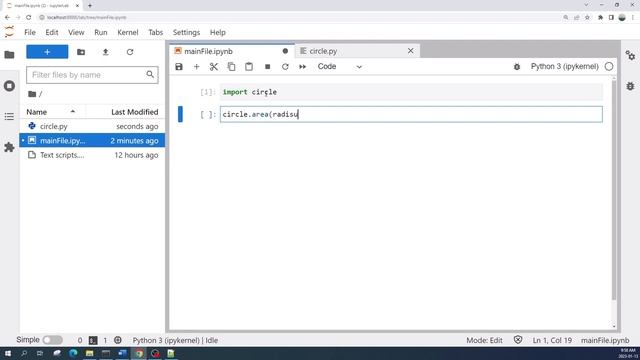Open a new browser tab
Image resolution: width=640 pixels, height=360 pixels.
(90, 6)
